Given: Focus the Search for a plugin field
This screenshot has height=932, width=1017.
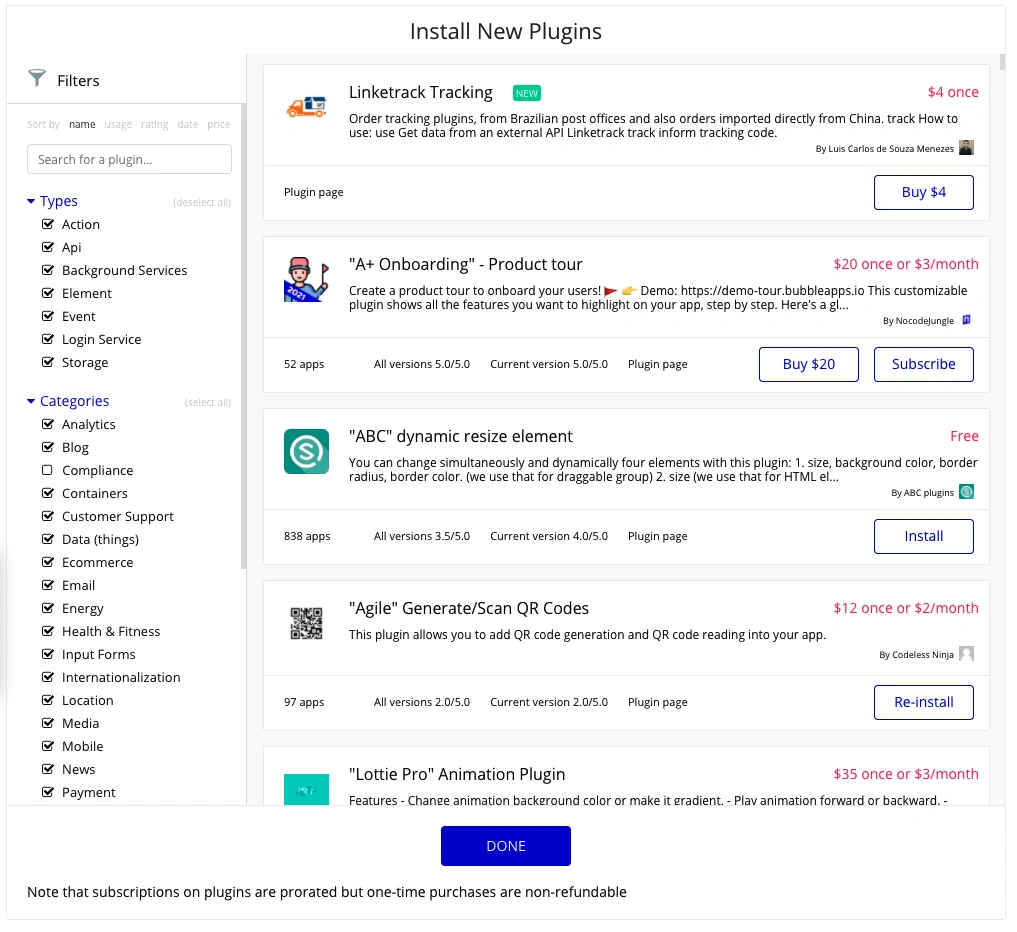Looking at the screenshot, I should tap(129, 160).
